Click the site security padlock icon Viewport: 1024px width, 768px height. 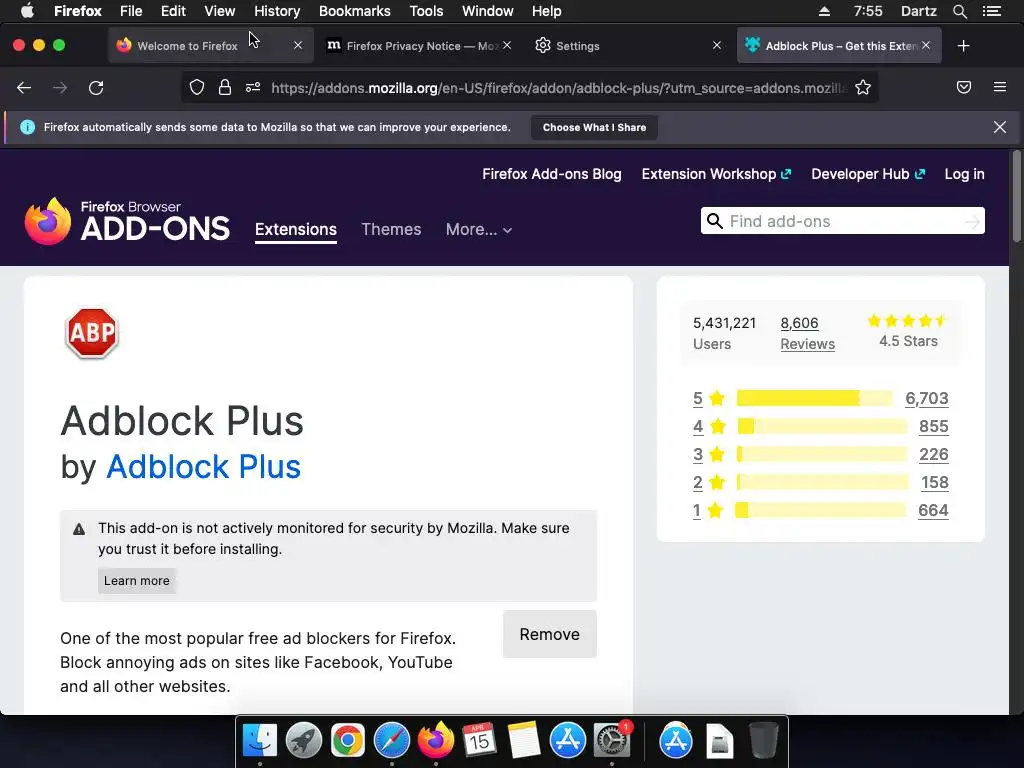225,88
